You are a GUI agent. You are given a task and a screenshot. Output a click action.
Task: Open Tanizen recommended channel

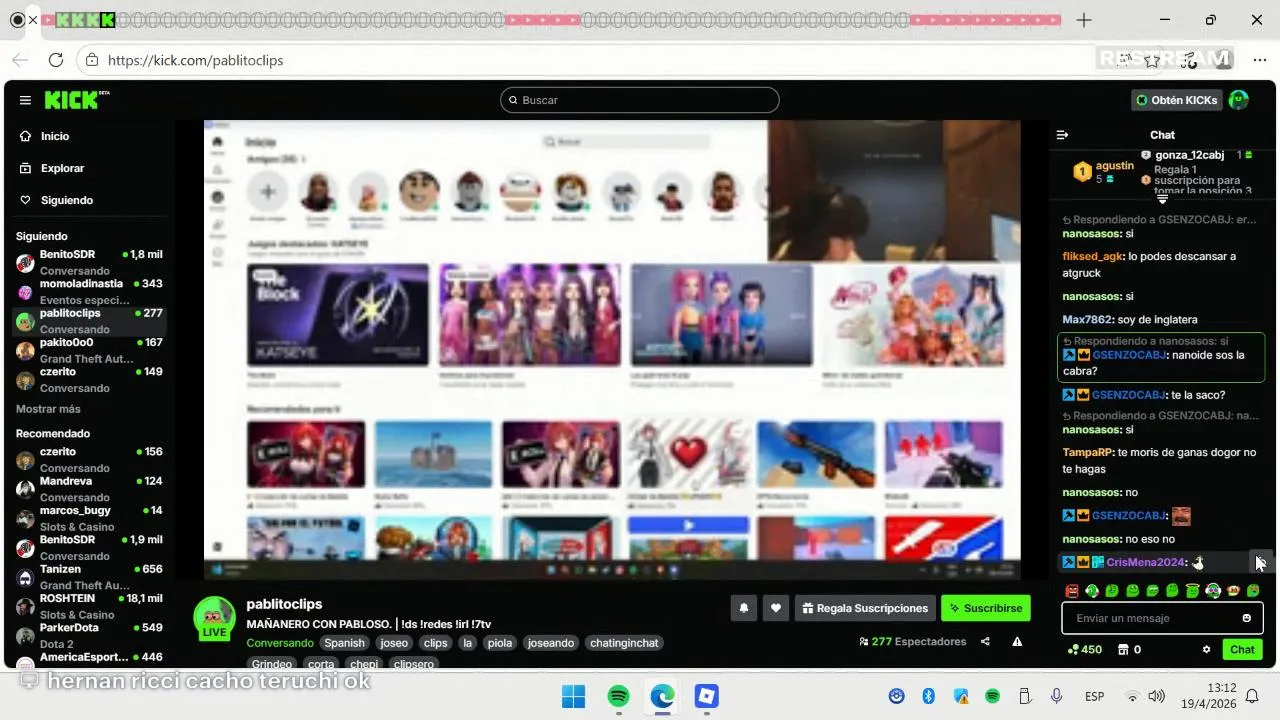point(88,577)
